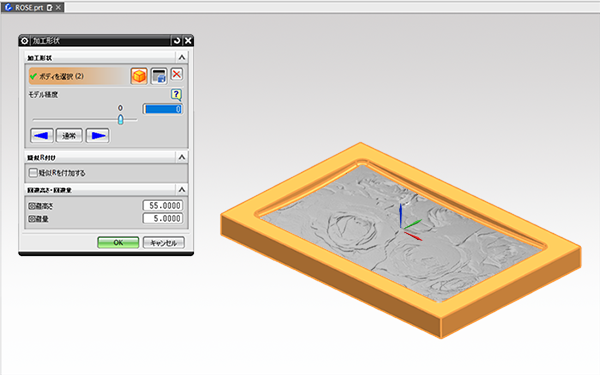
Task: Click the gear icon in dialog title
Action: coord(24,41)
